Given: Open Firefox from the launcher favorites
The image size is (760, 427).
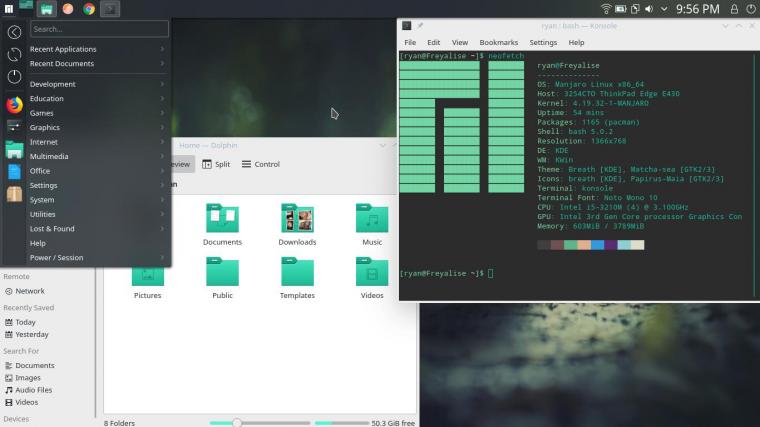Looking at the screenshot, I should 14,104.
